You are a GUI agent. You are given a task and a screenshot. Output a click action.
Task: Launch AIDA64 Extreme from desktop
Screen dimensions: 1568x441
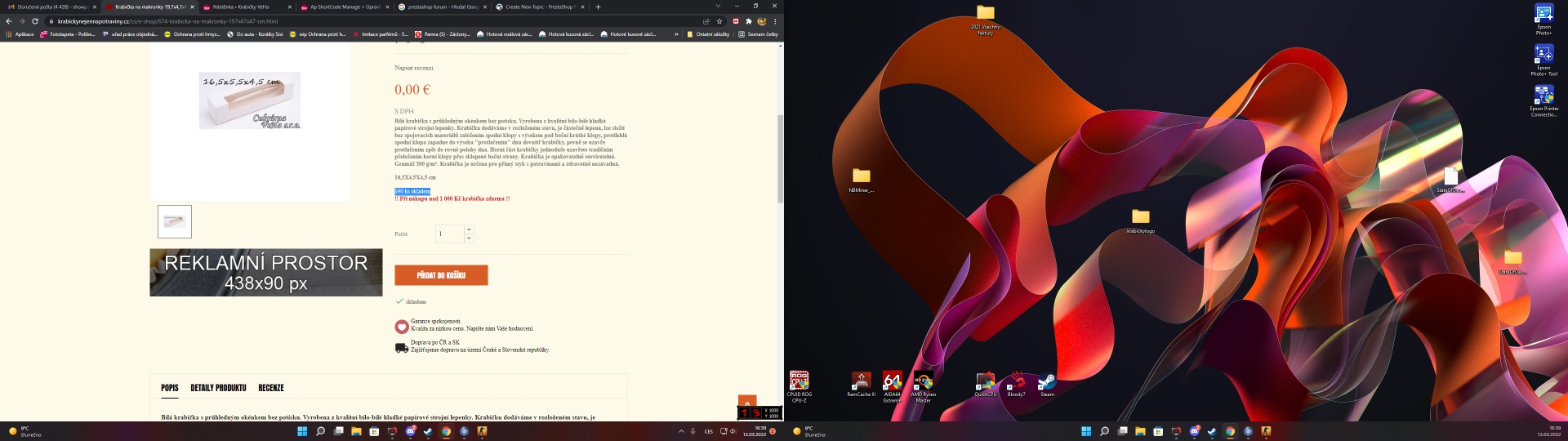892,381
